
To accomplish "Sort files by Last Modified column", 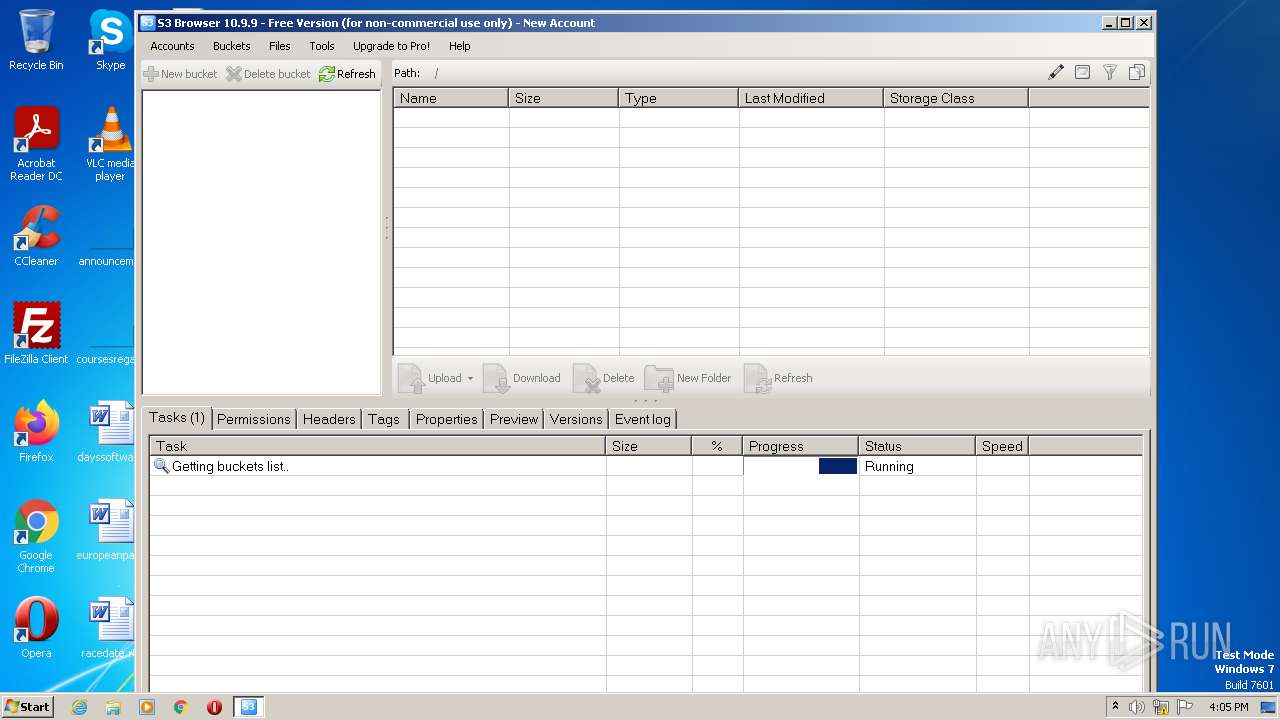I will [811, 98].
